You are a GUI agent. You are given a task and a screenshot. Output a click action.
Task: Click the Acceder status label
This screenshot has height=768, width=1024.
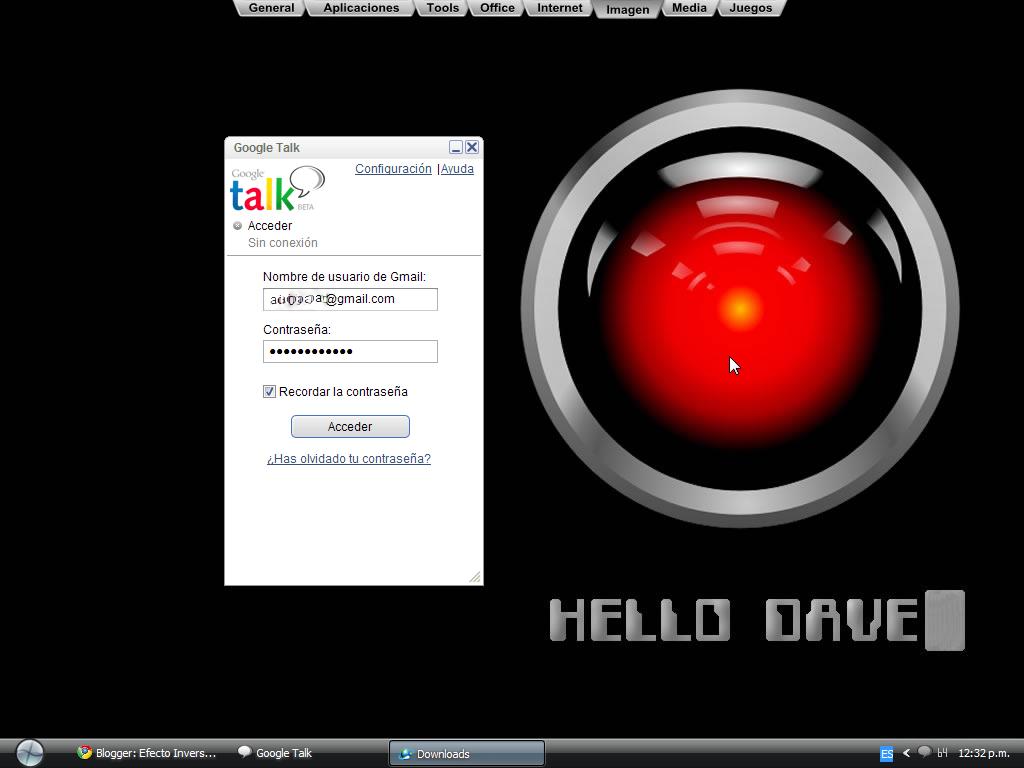(x=270, y=225)
